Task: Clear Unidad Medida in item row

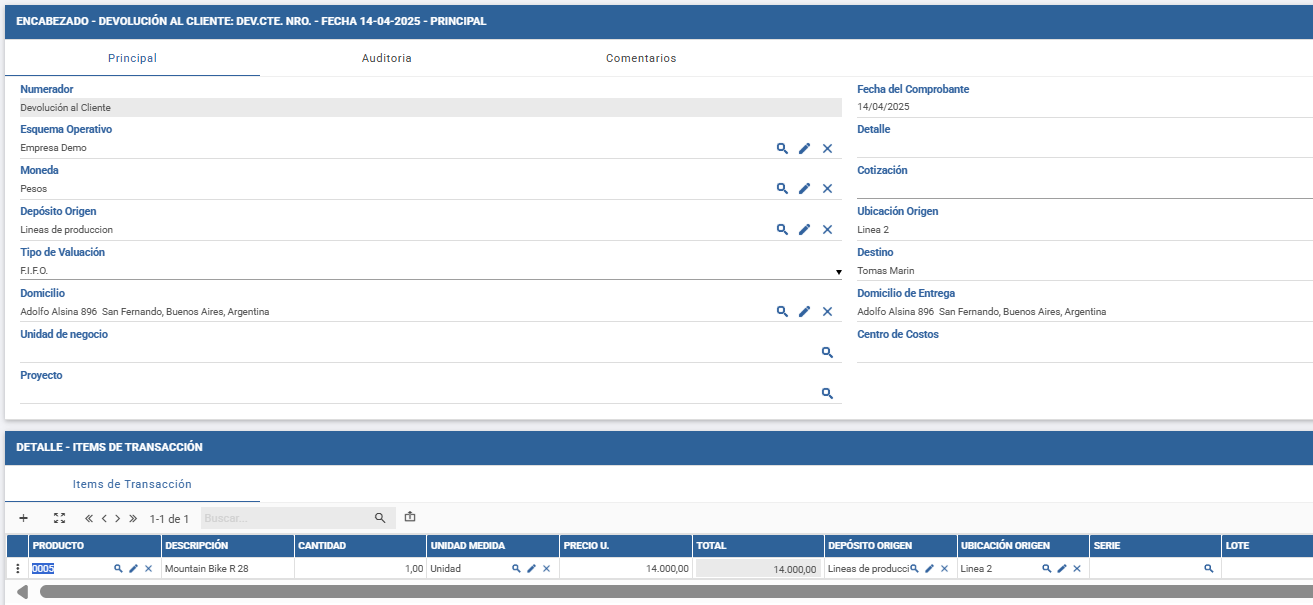Action: click(x=546, y=568)
